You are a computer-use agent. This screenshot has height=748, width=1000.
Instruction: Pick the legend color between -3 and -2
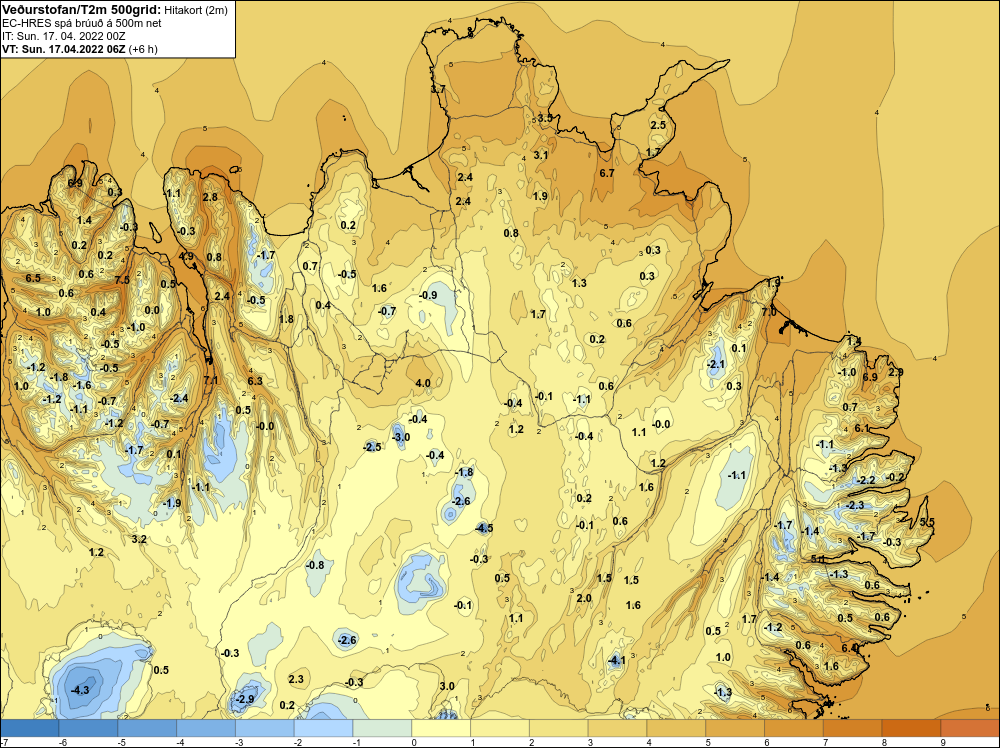(x=265, y=728)
